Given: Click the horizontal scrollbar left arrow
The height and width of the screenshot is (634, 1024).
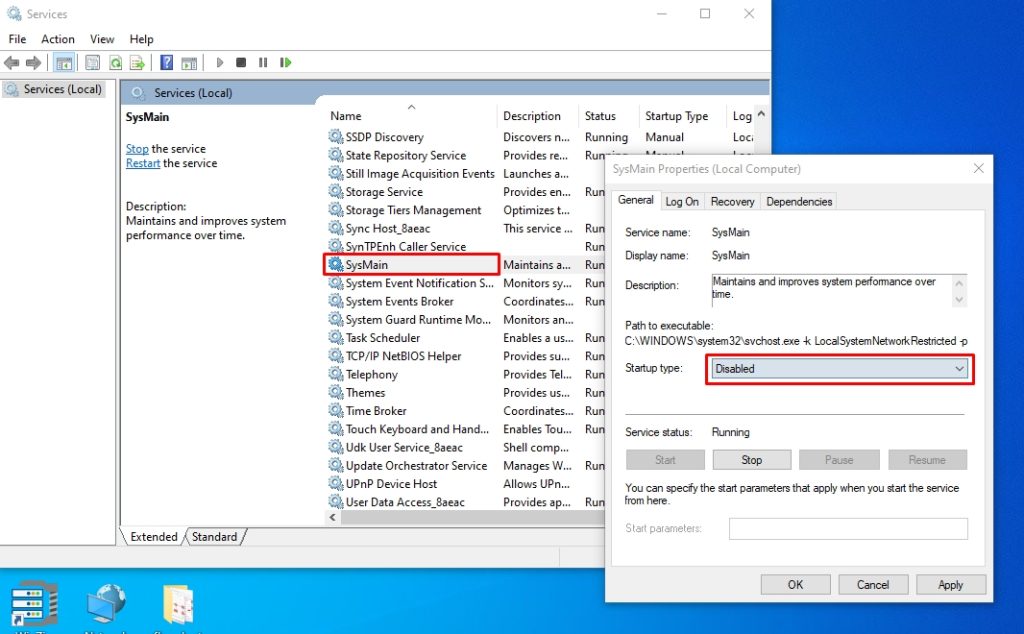Looking at the screenshot, I should 333,517.
